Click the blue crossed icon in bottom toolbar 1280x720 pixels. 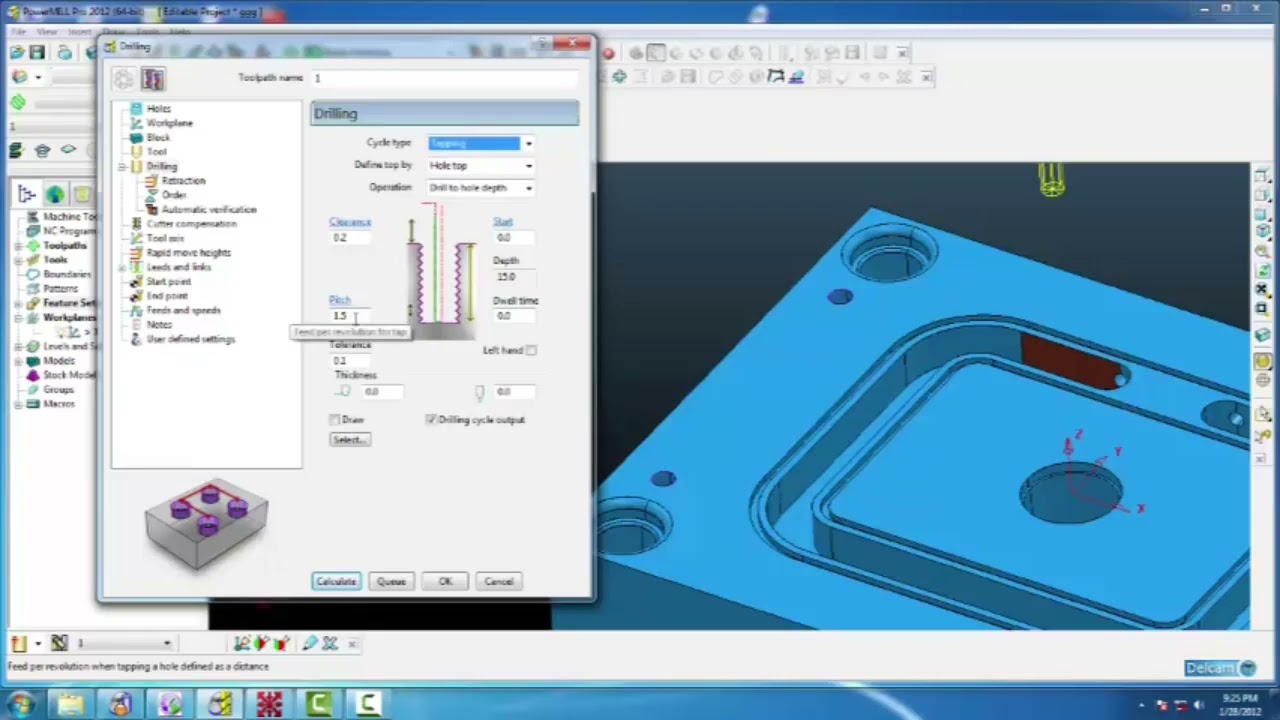(330, 643)
